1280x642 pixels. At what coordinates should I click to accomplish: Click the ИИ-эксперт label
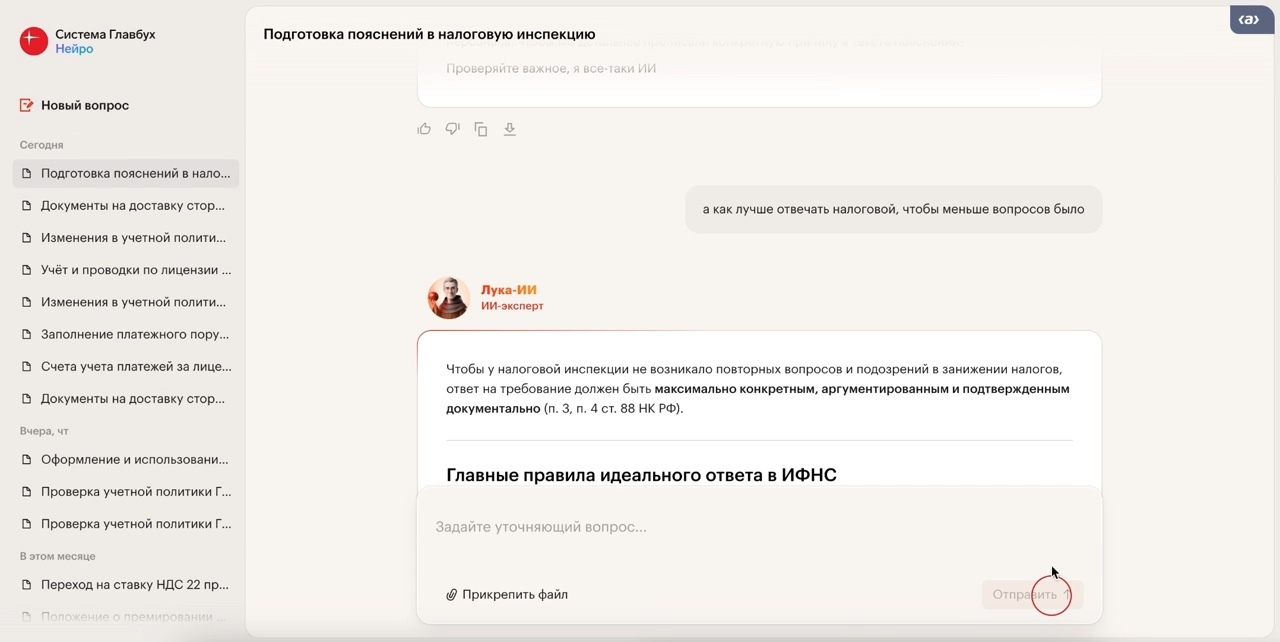(512, 306)
